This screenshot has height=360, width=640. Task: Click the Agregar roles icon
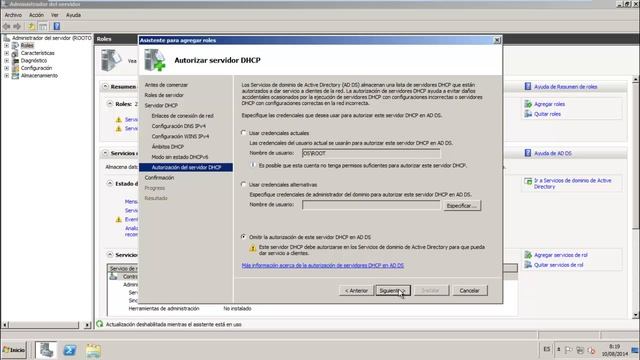528,104
